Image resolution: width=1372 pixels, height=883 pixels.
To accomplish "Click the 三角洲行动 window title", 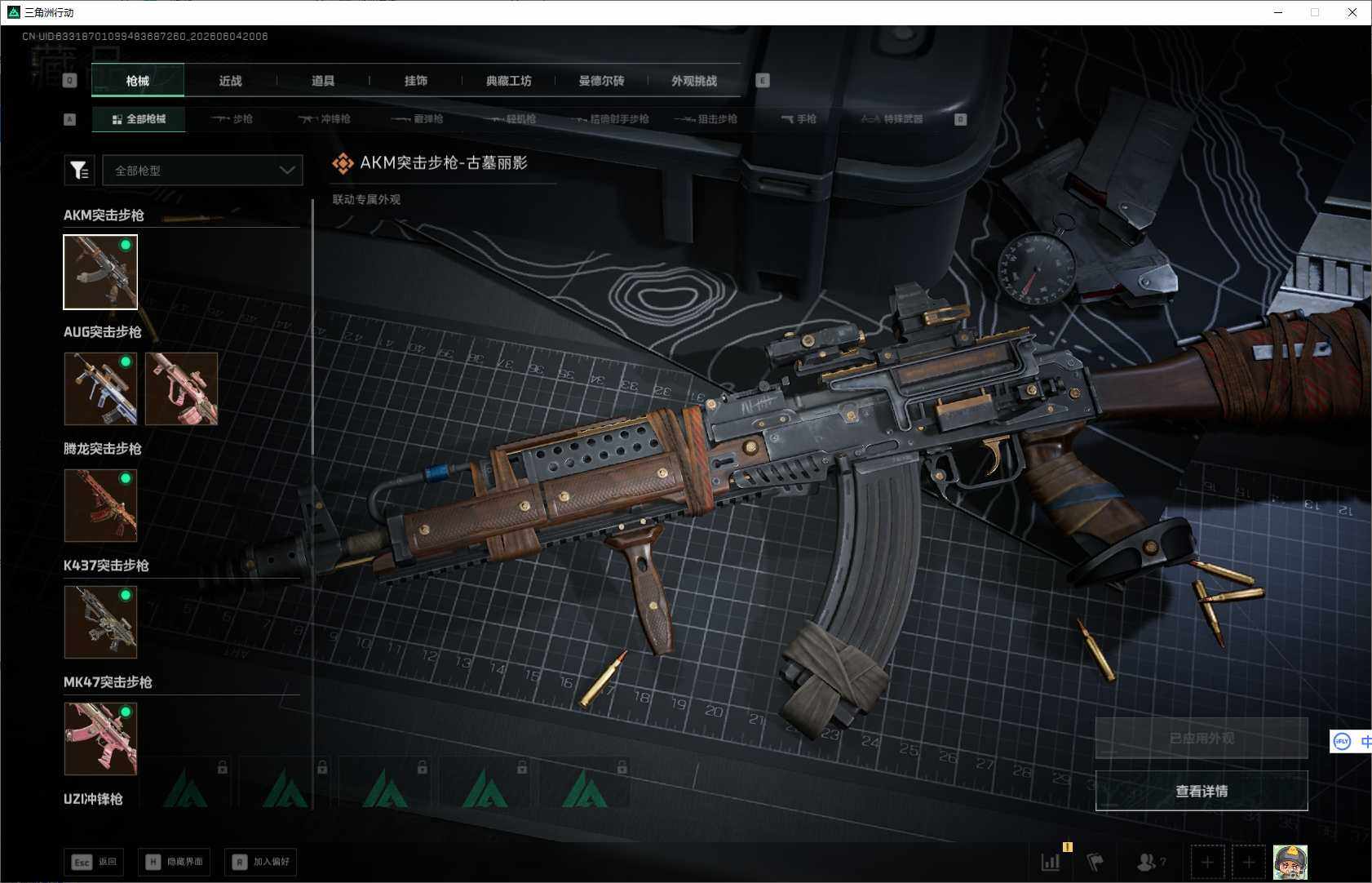I will (49, 12).
